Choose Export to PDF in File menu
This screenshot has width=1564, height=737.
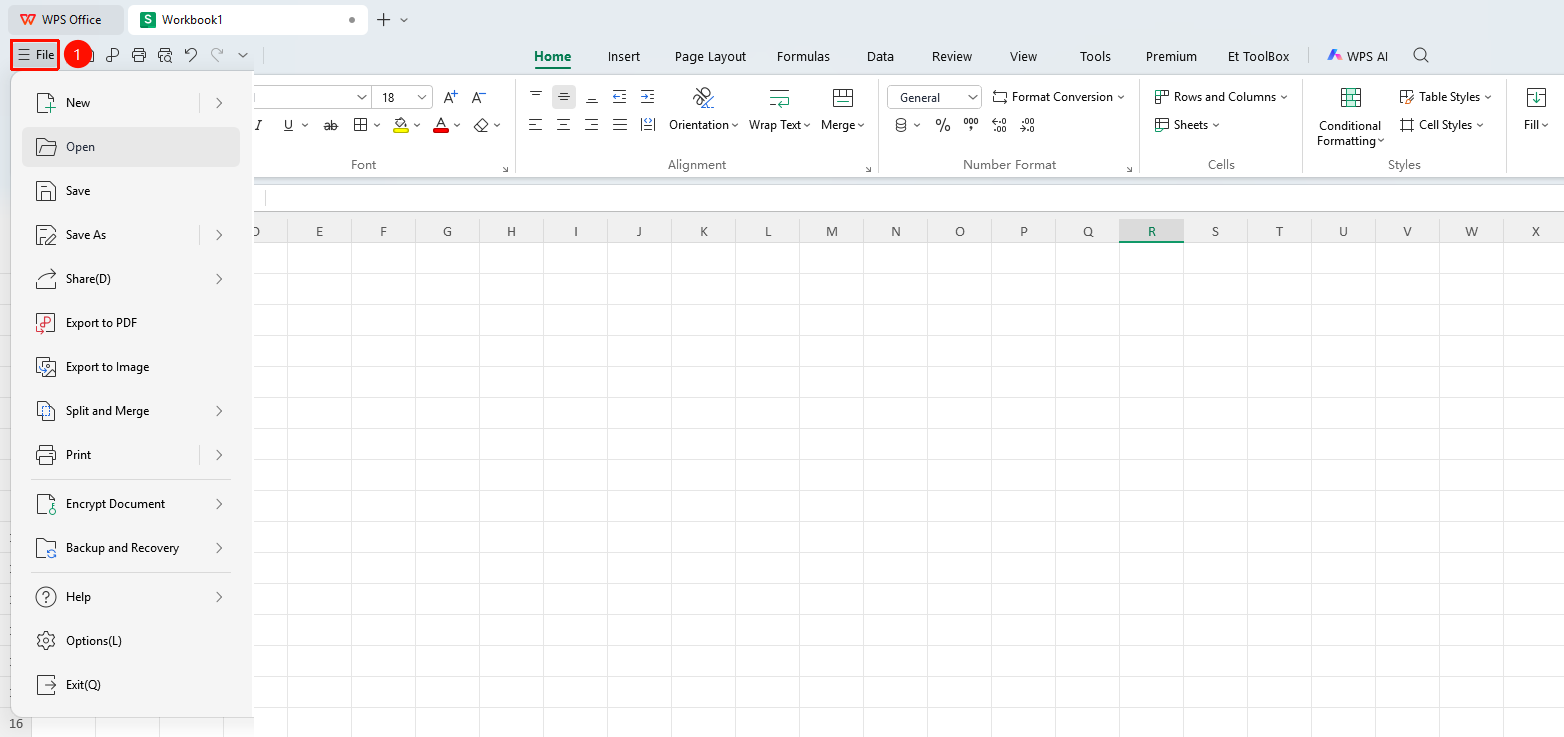tap(131, 323)
